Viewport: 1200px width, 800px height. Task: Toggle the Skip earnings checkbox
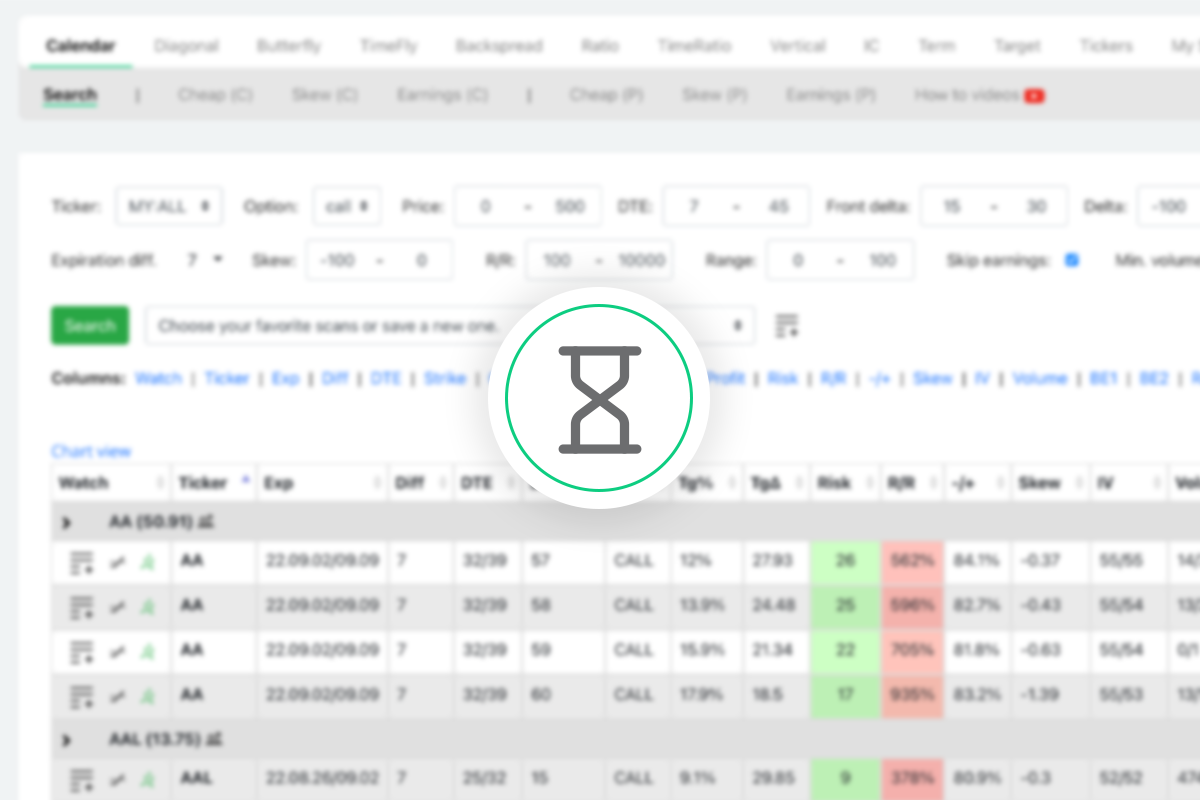pyautogui.click(x=1072, y=260)
